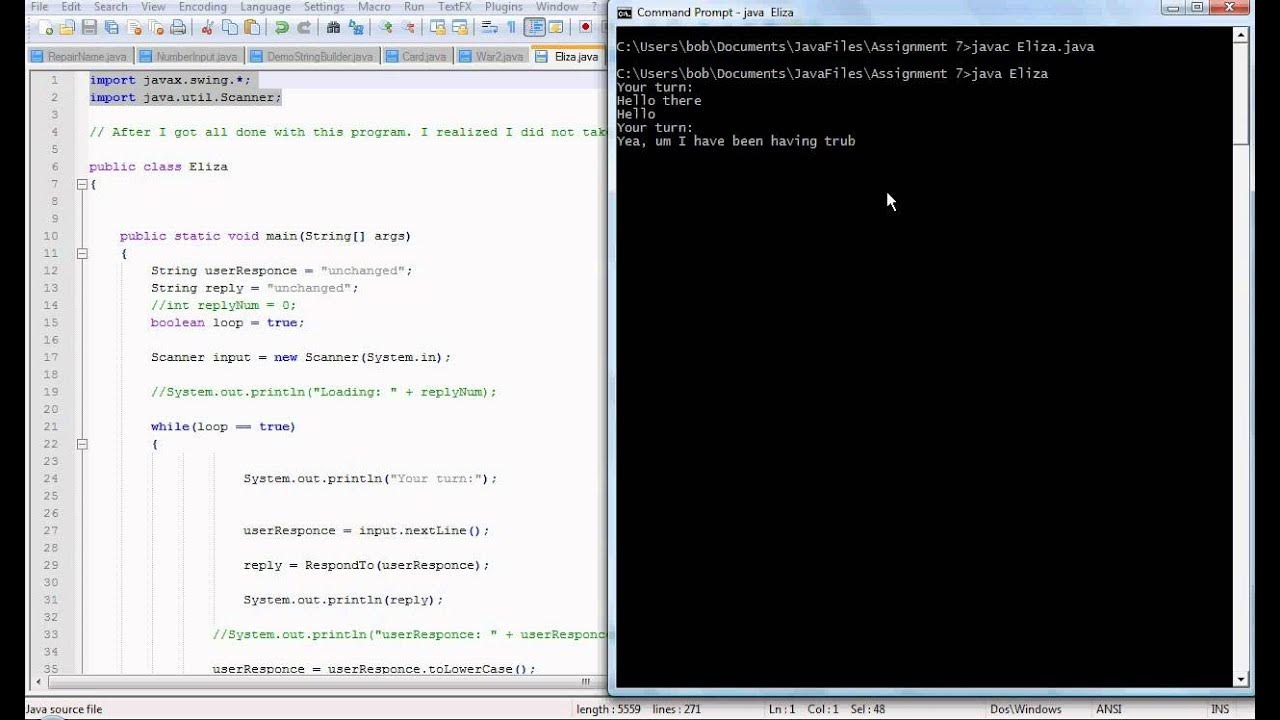The height and width of the screenshot is (720, 1280).
Task: Collapse the main method fold at line 11
Action: point(82,253)
